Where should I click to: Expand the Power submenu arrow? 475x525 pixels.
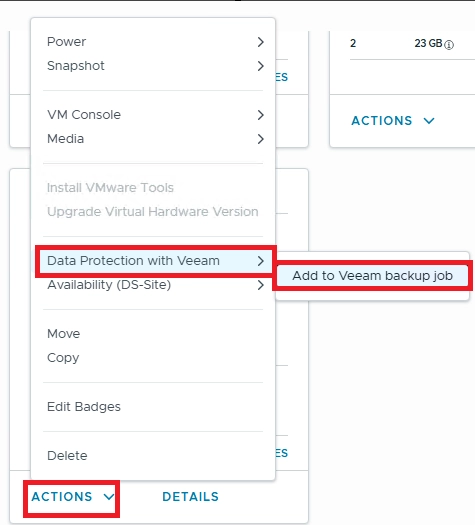(x=260, y=42)
